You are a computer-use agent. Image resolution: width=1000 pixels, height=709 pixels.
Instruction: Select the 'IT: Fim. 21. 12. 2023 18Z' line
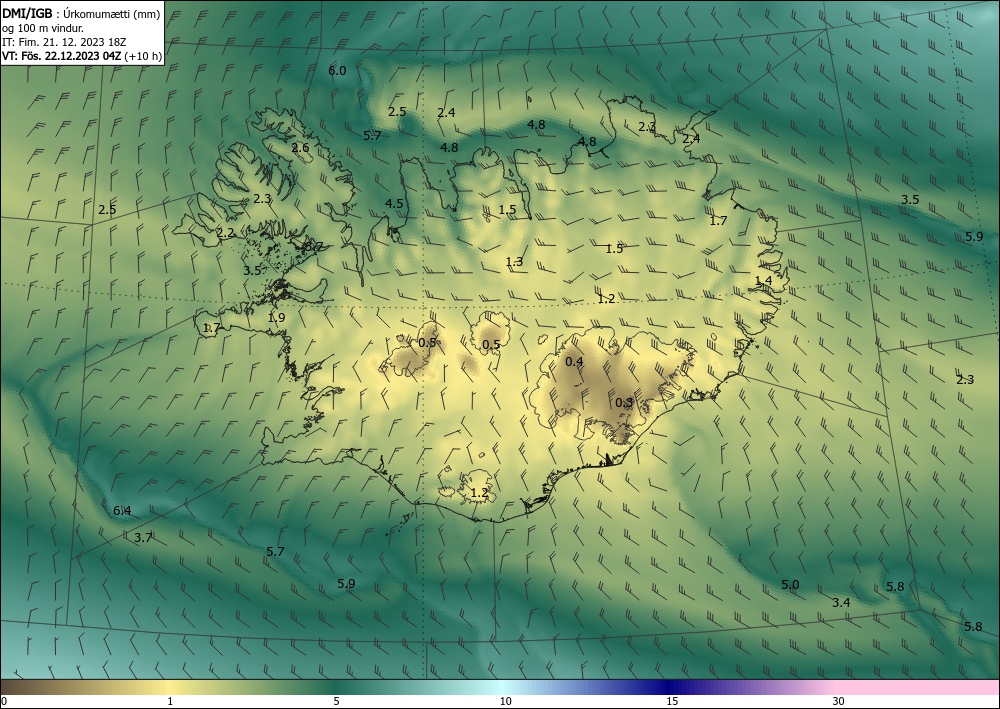pyautogui.click(x=64, y=42)
